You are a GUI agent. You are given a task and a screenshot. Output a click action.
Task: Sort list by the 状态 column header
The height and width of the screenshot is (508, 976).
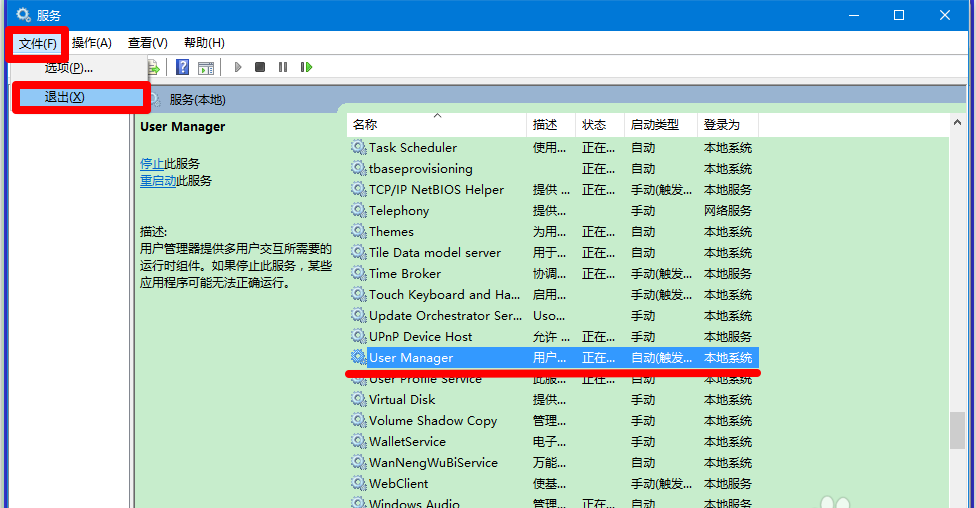(600, 125)
